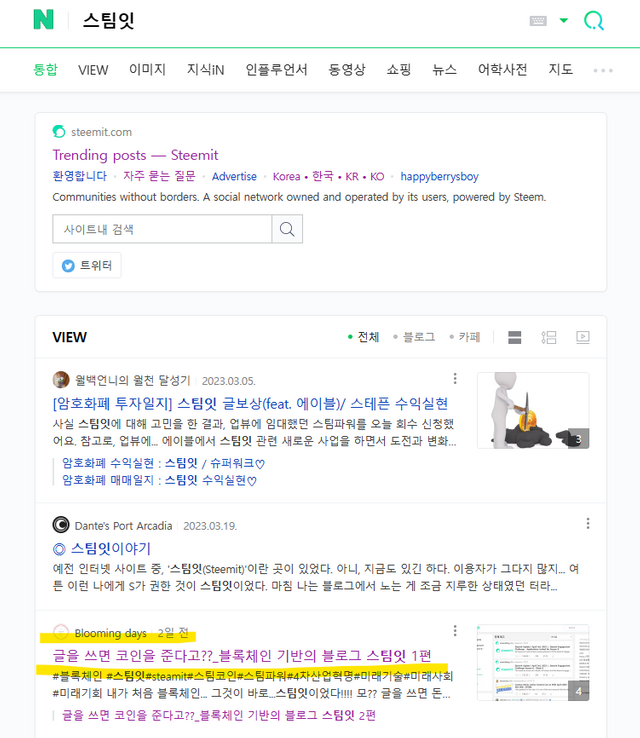640x738 pixels.
Task: Focus the 사이트내 검색 input field
Action: [x=162, y=229]
